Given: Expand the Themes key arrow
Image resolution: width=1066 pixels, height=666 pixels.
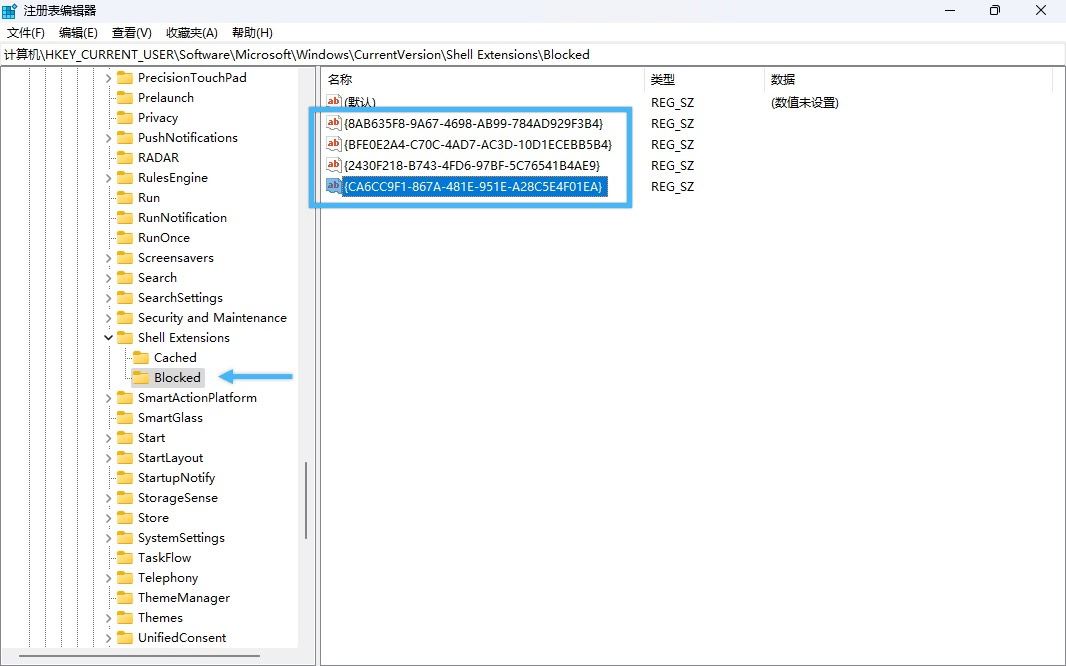Looking at the screenshot, I should click(109, 618).
